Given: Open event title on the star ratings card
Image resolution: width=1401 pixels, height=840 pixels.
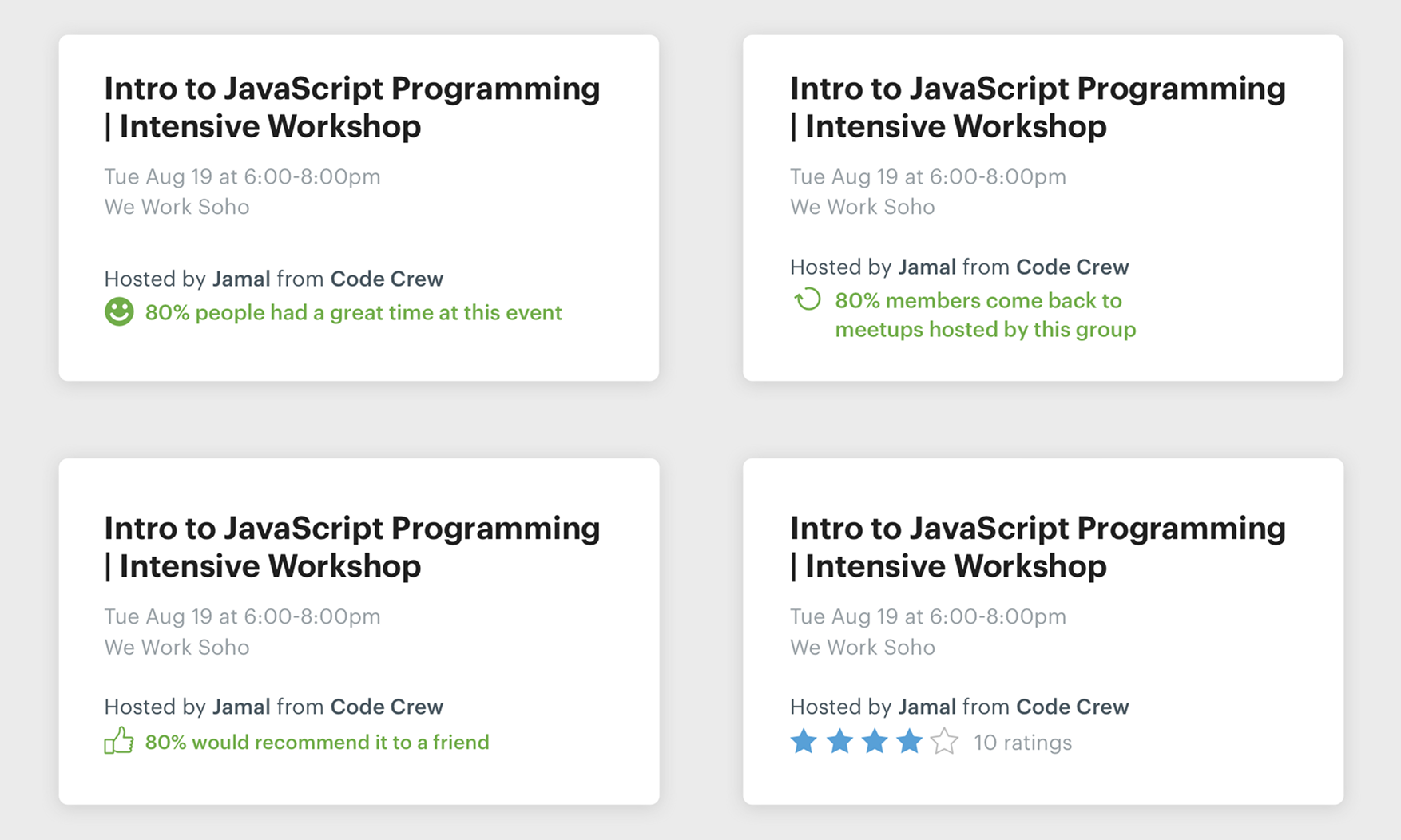Looking at the screenshot, I should point(1038,547).
